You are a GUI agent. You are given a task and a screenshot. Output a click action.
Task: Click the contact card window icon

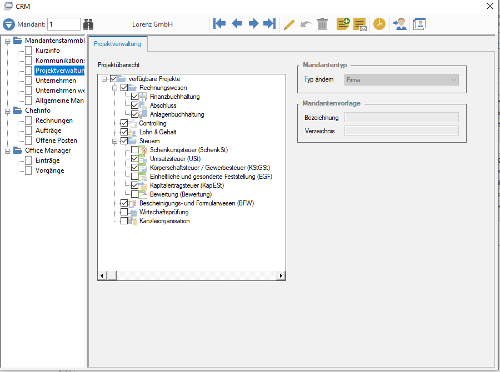[419, 24]
